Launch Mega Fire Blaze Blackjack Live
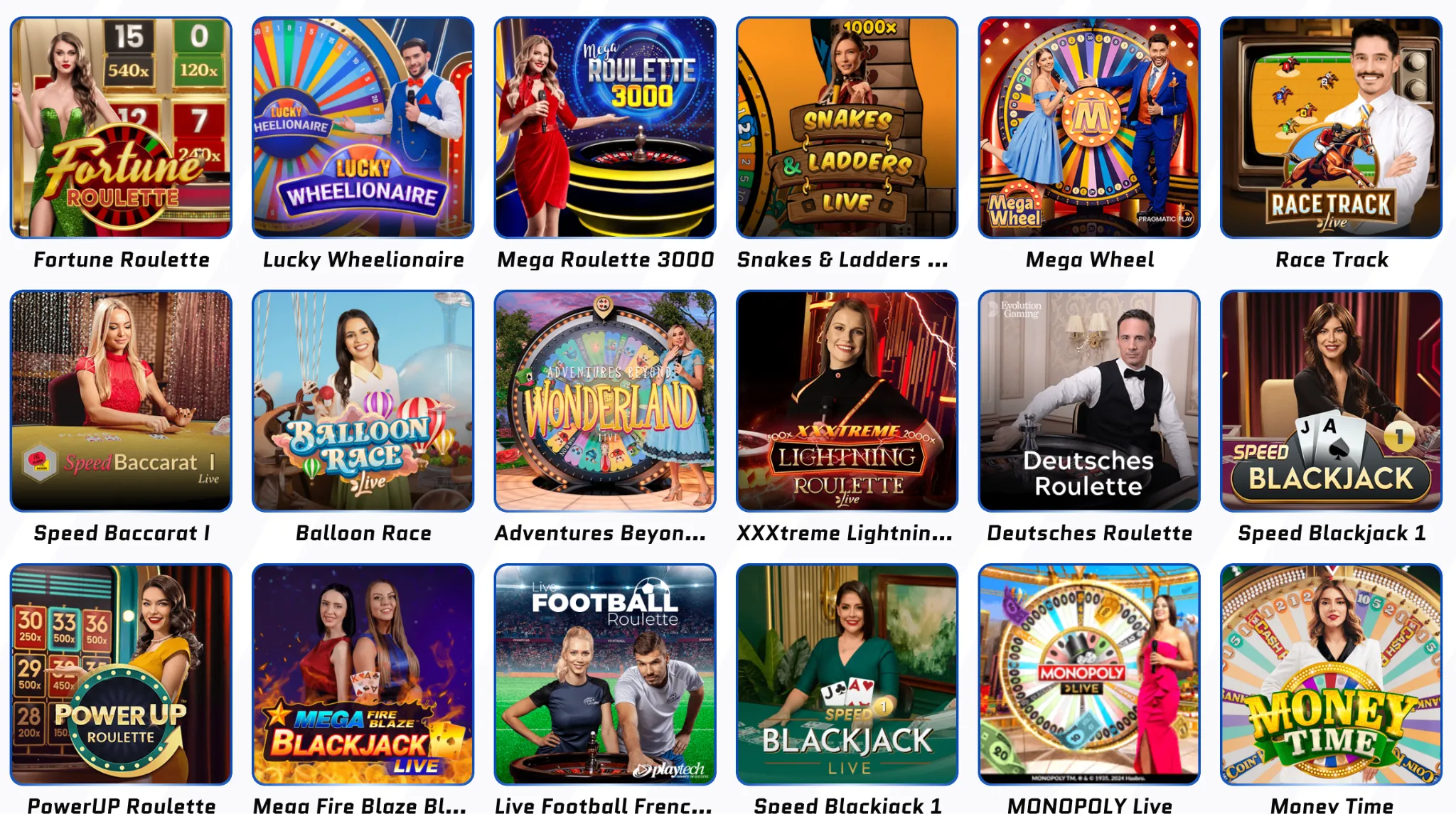The height and width of the screenshot is (814, 1456). pos(363,675)
